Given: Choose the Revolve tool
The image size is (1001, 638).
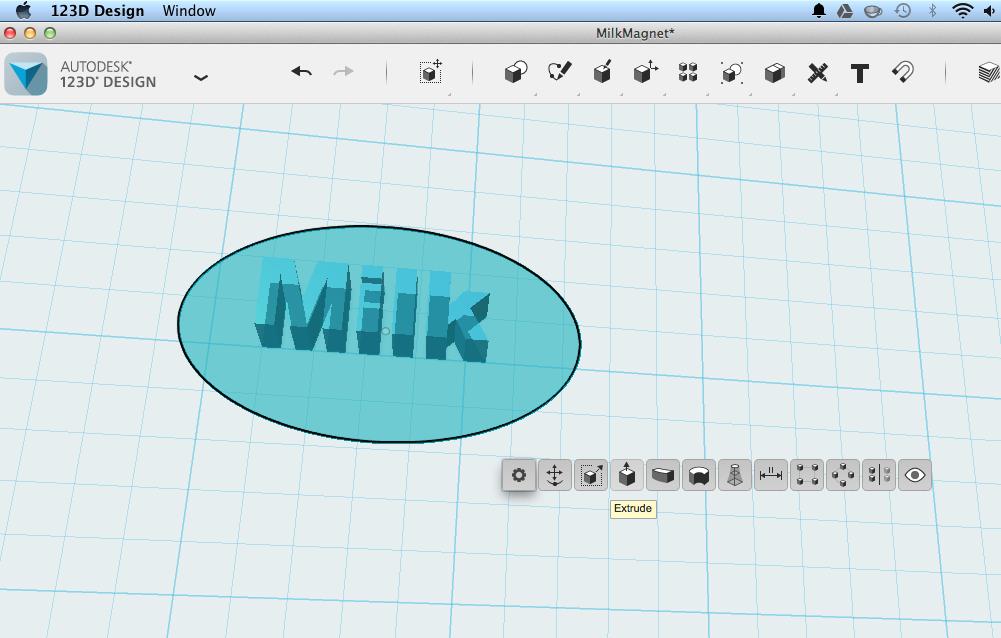Looking at the screenshot, I should 698,475.
